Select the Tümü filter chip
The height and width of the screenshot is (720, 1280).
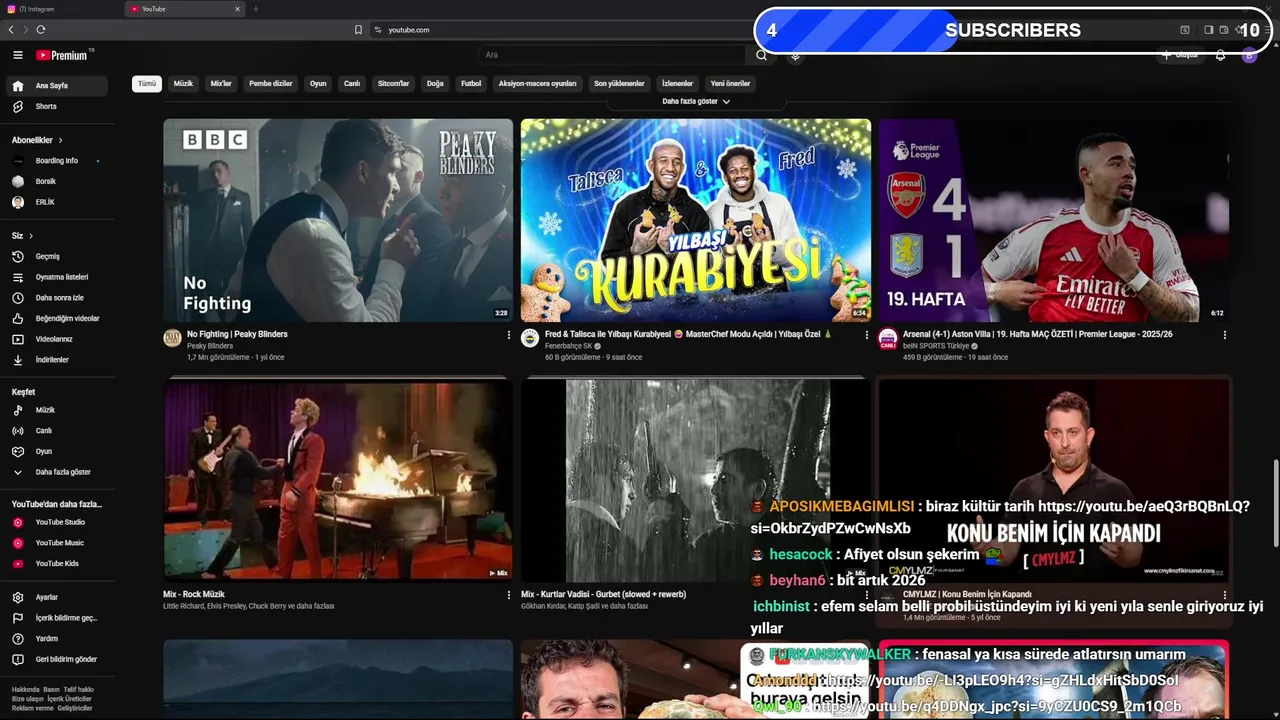[x=147, y=84]
